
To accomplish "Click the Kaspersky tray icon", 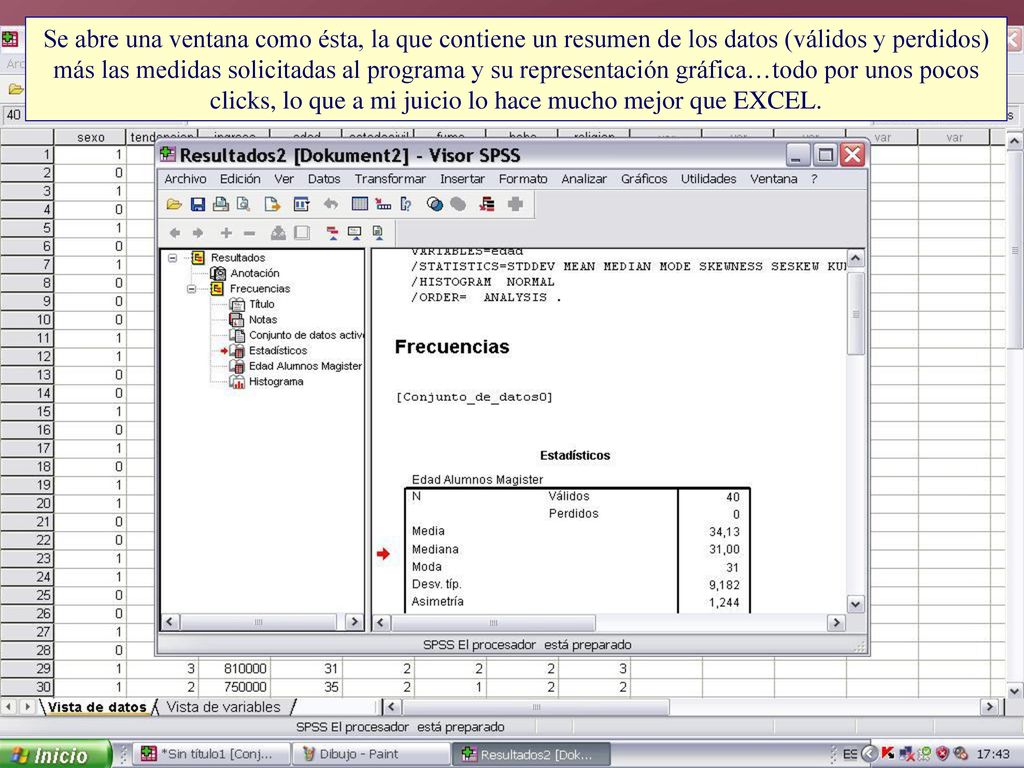I will click(888, 754).
